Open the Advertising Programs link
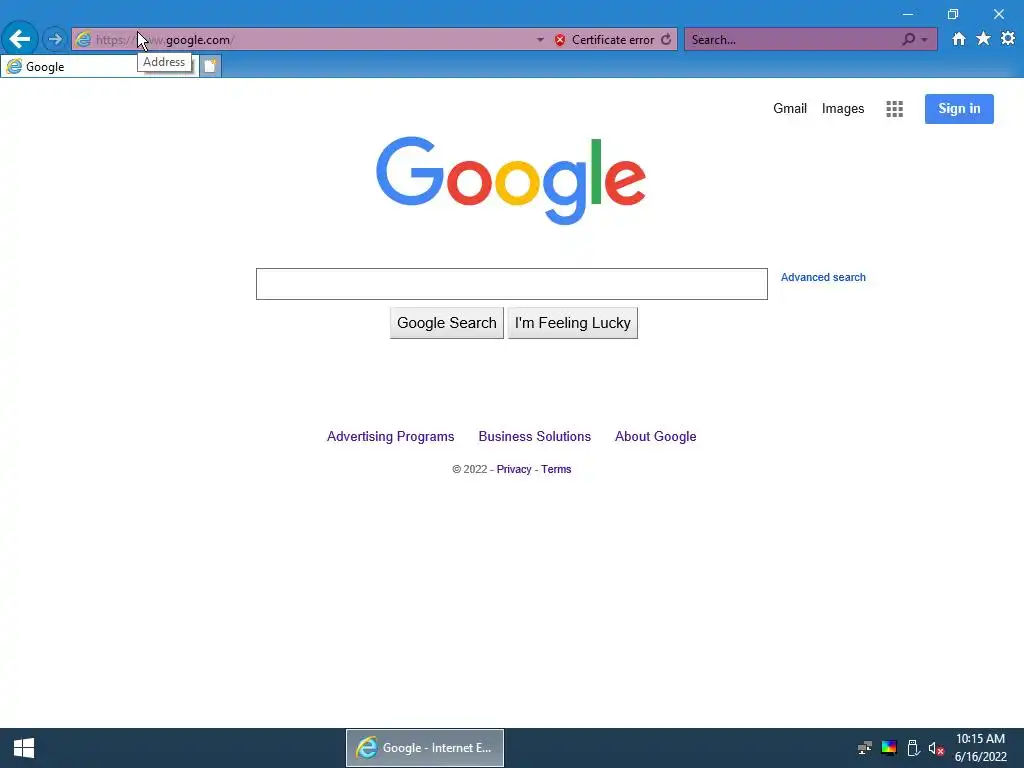Viewport: 1024px width, 768px height. (x=391, y=436)
